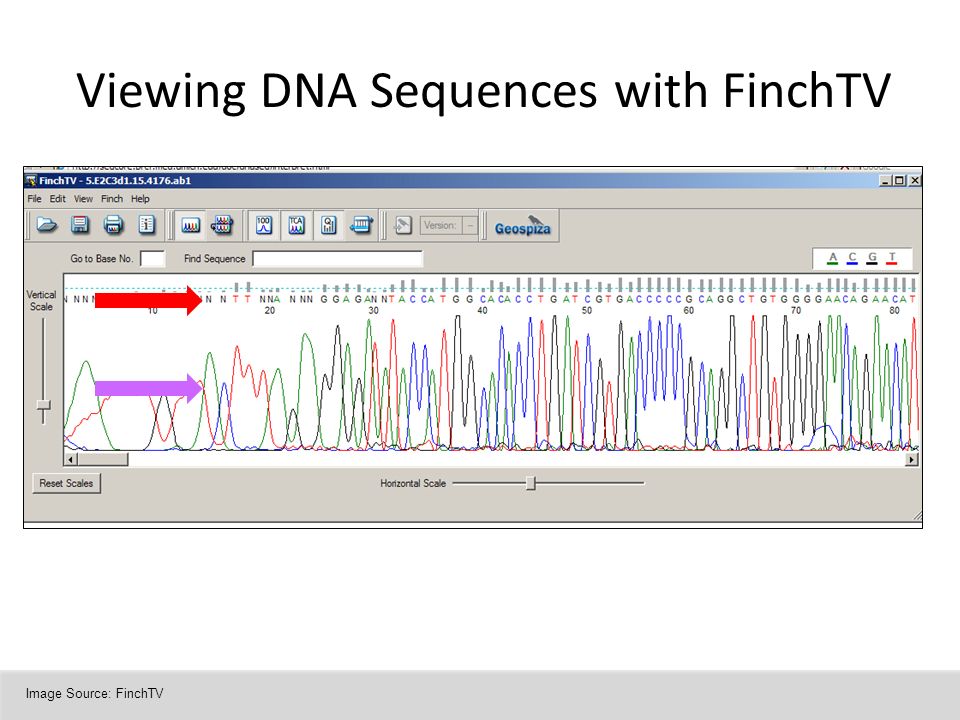Viewport: 960px width, 720px height.
Task: Toggle quality values display icon (Q)
Action: coord(329,225)
